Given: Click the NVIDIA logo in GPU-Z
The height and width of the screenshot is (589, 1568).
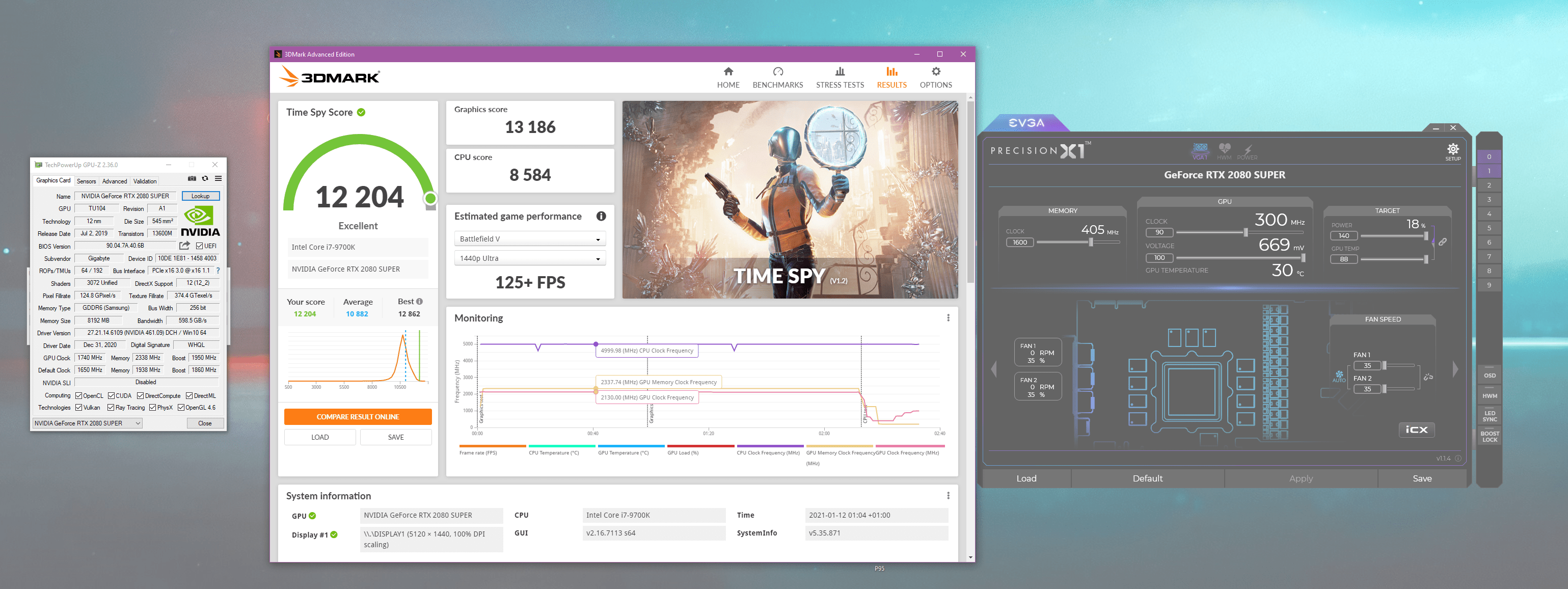Looking at the screenshot, I should tap(200, 221).
